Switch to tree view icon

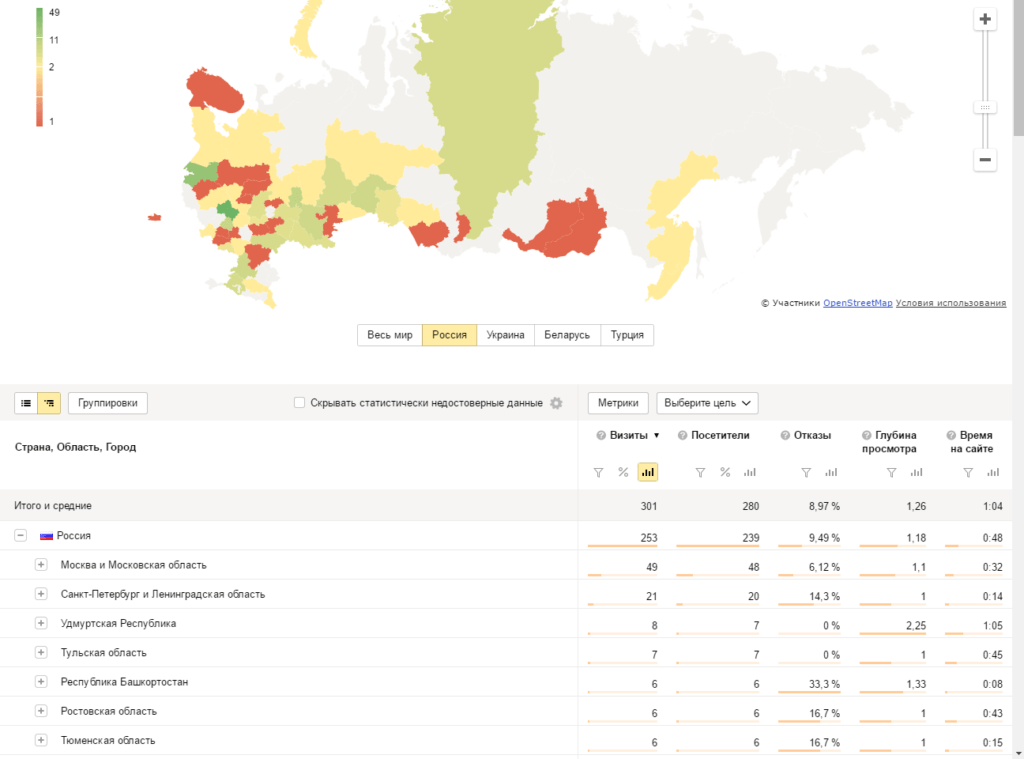click(49, 403)
